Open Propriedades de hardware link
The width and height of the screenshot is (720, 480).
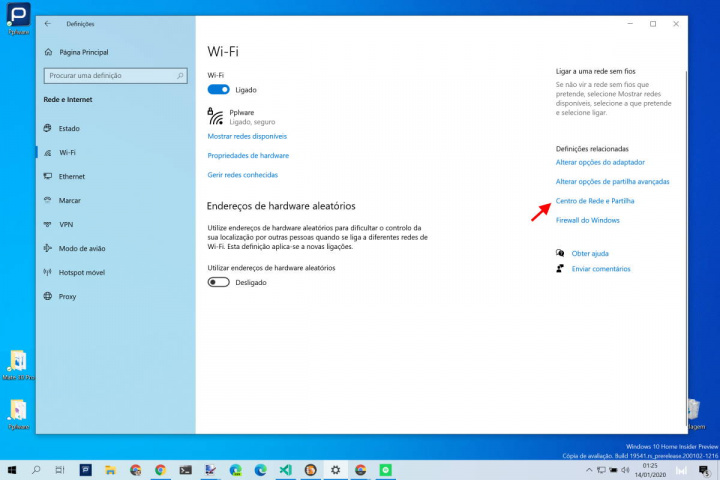[248, 156]
